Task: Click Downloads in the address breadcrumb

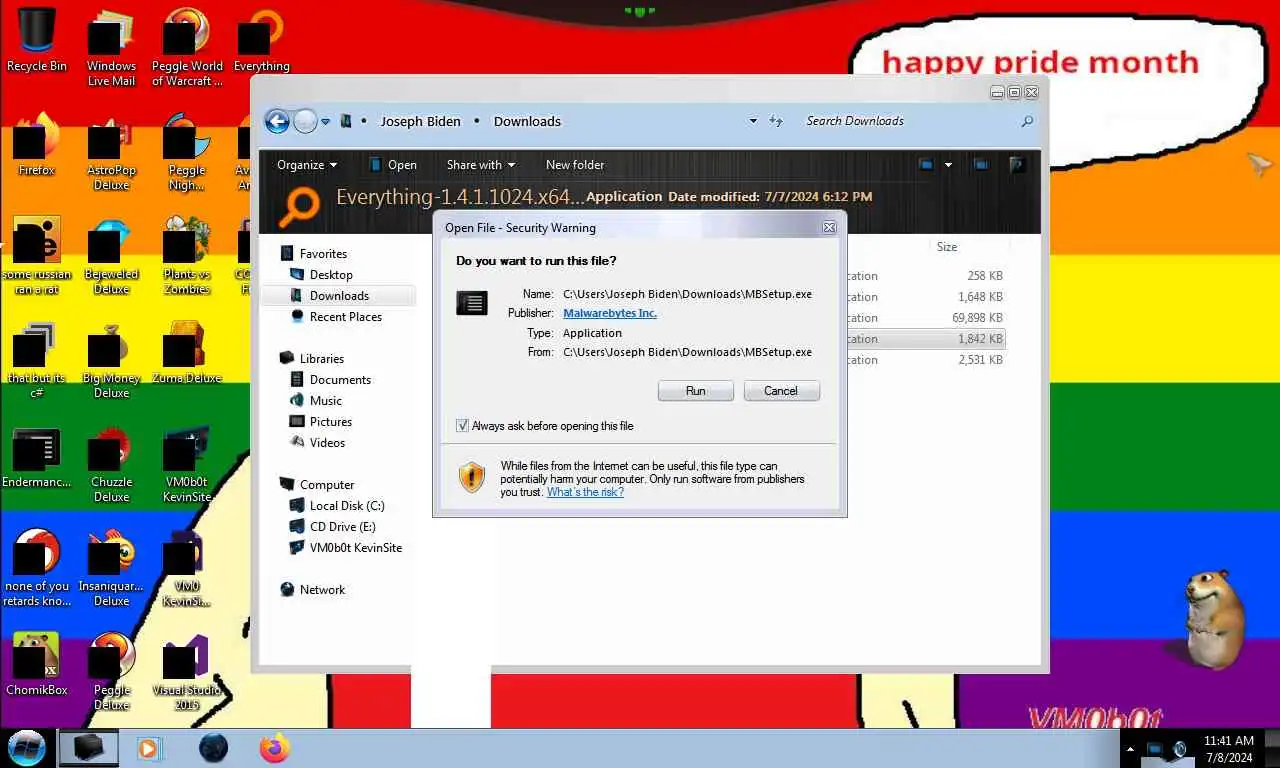Action: coord(527,121)
